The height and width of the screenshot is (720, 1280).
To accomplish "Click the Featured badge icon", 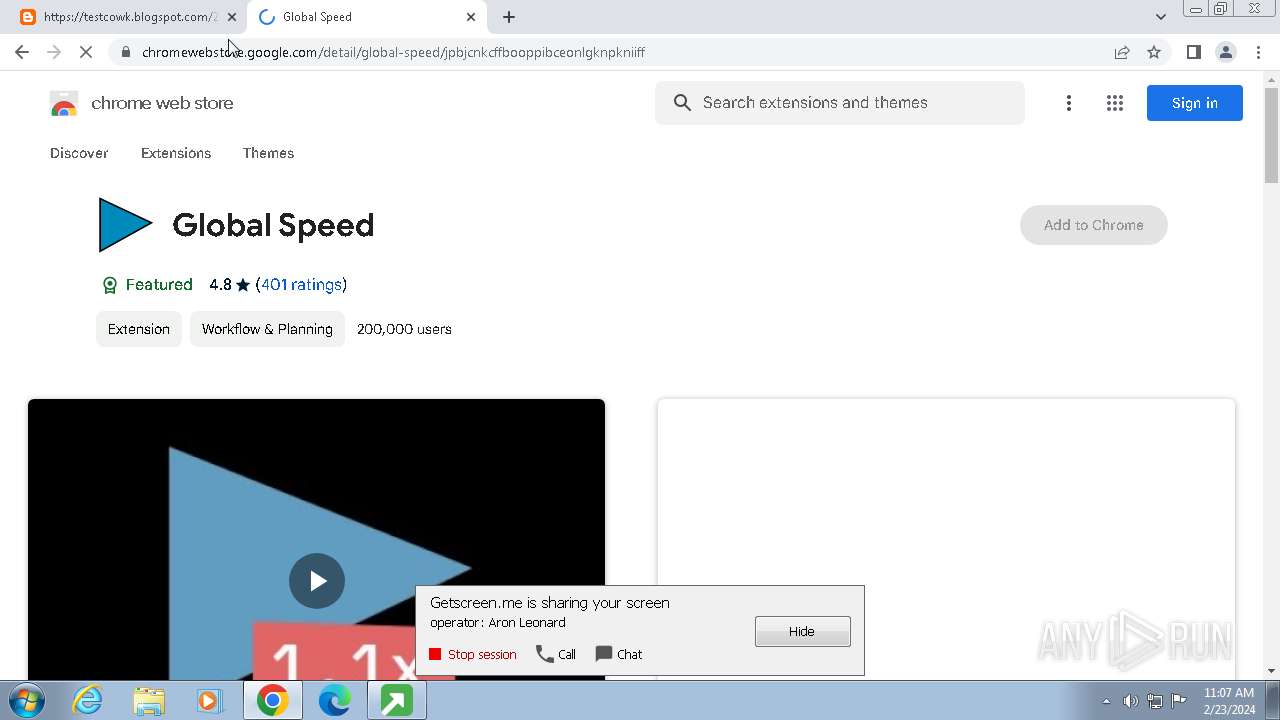I will pos(110,285).
